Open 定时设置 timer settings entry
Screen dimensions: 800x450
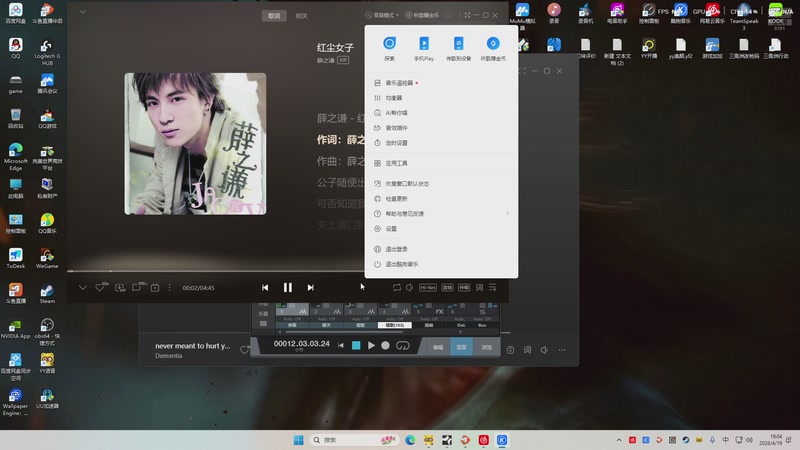[441, 143]
